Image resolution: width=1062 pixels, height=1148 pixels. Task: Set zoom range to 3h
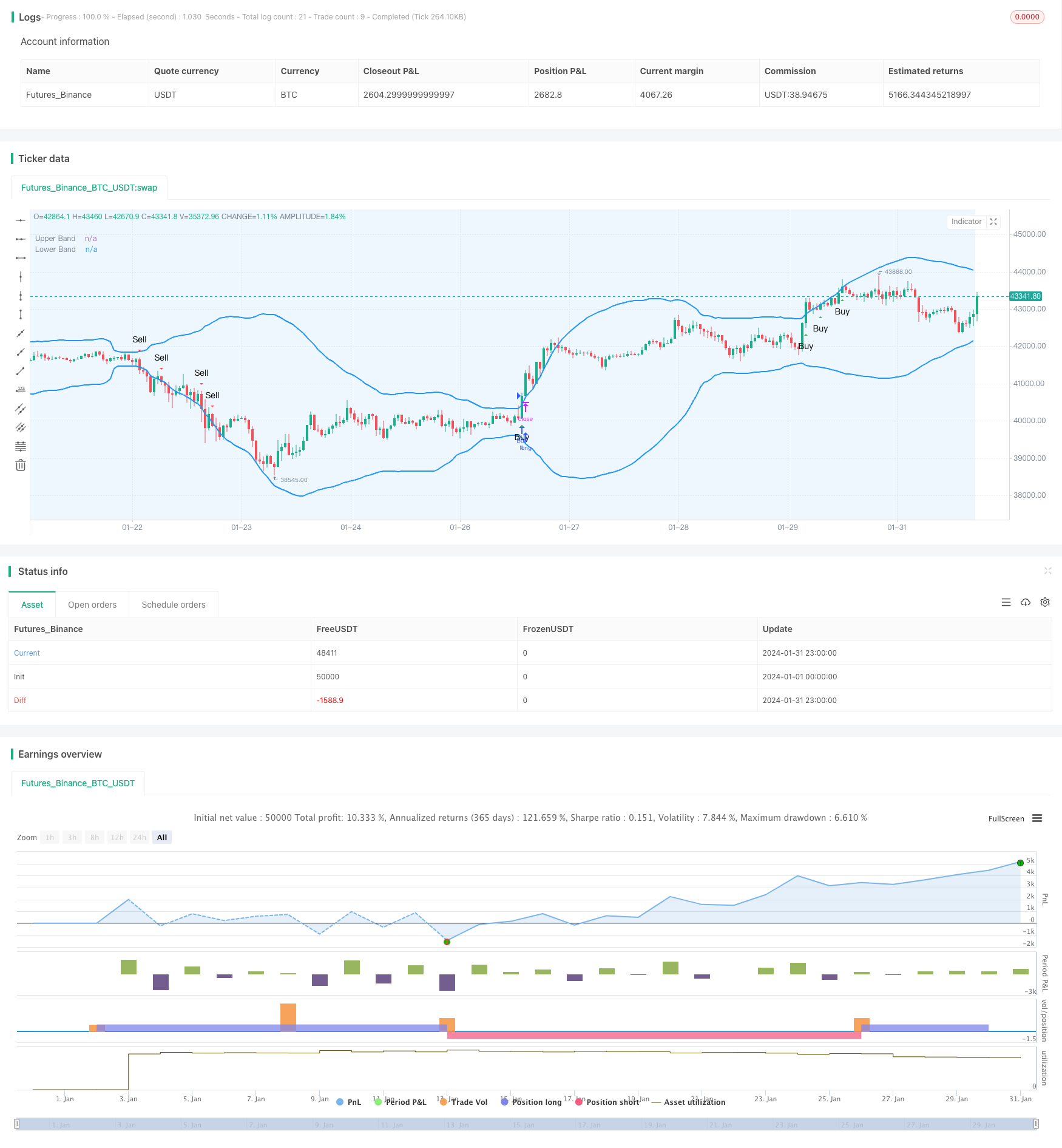72,837
